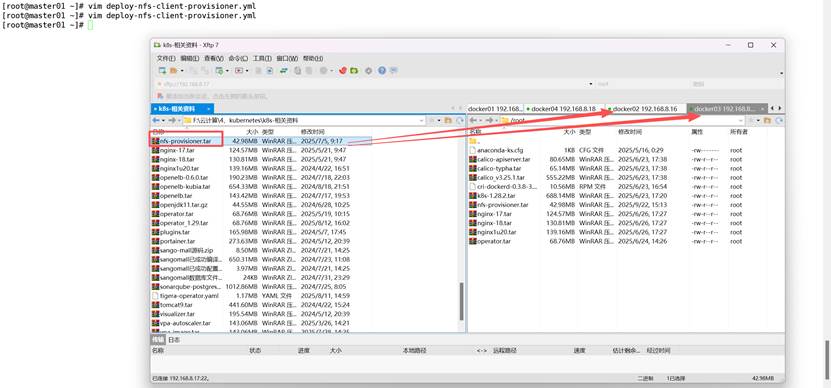Image resolution: width=831 pixels, height=388 pixels.
Task: Select k8s-1.28.2.tar in remote pane
Action: (x=492, y=196)
